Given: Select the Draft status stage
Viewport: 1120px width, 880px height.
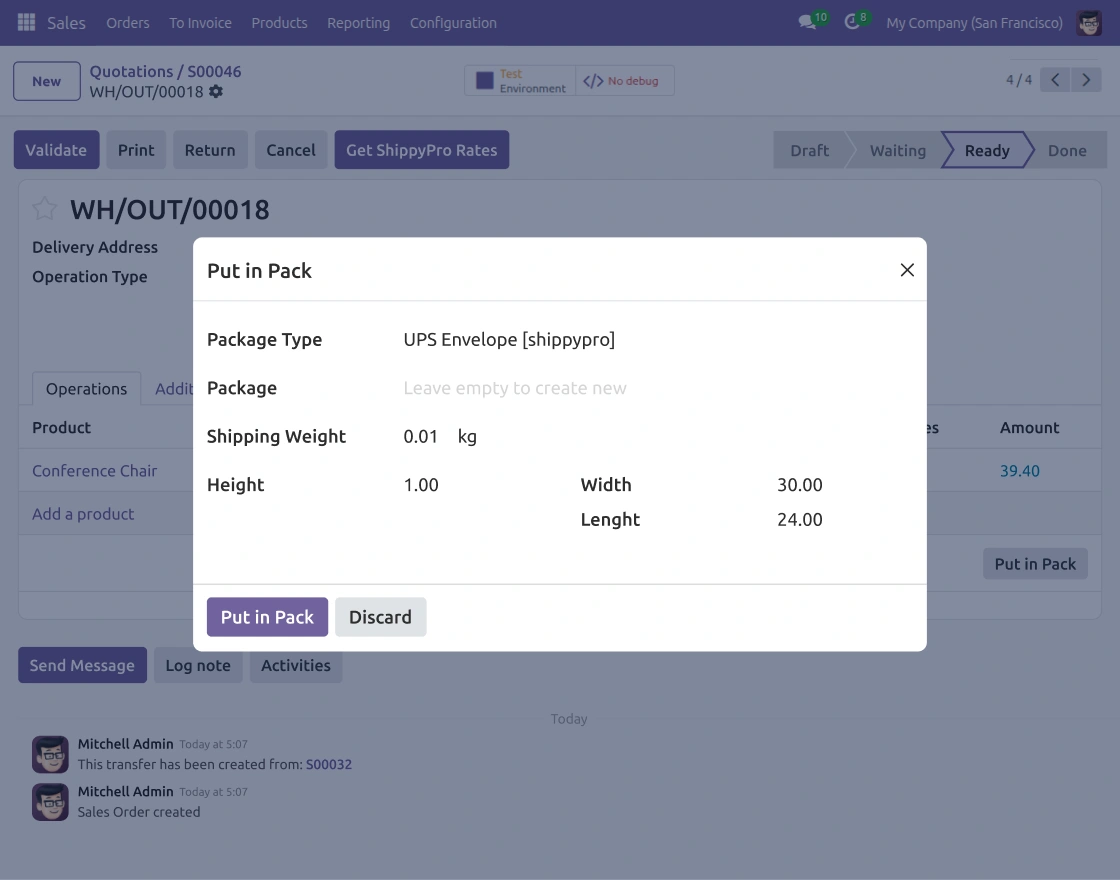Looking at the screenshot, I should coord(809,151).
